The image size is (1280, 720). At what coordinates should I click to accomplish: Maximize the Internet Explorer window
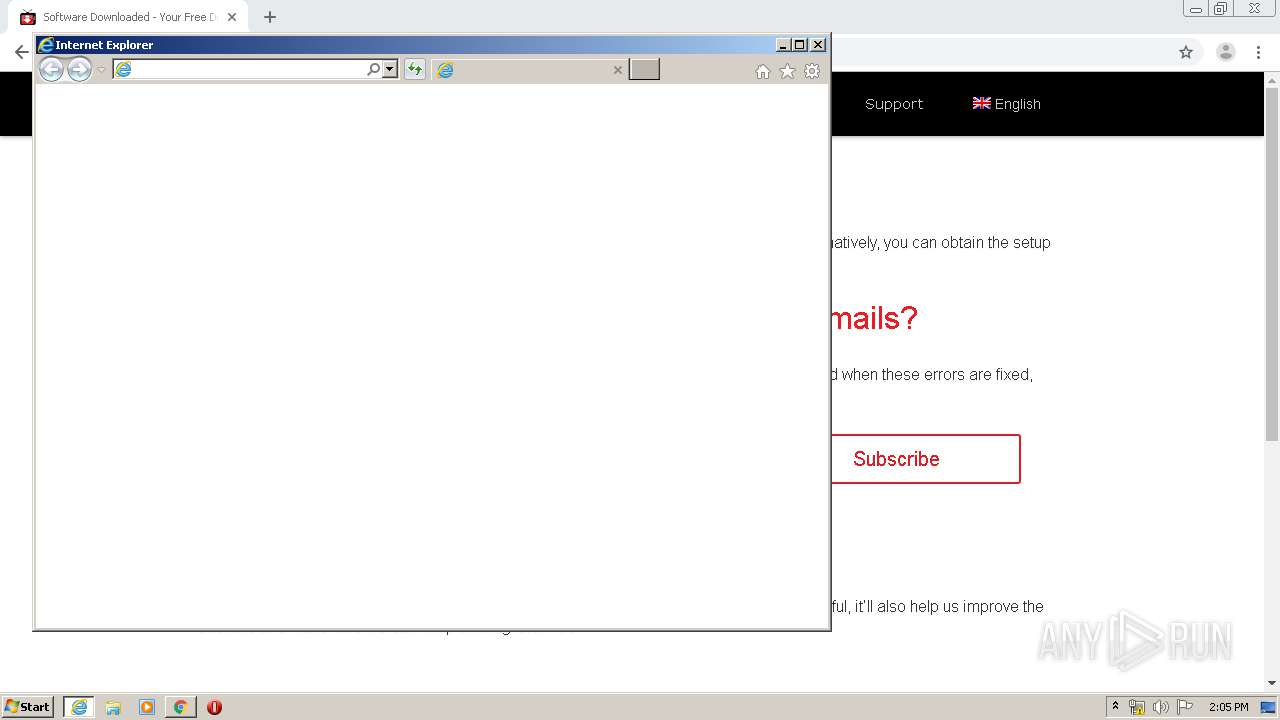(x=800, y=45)
